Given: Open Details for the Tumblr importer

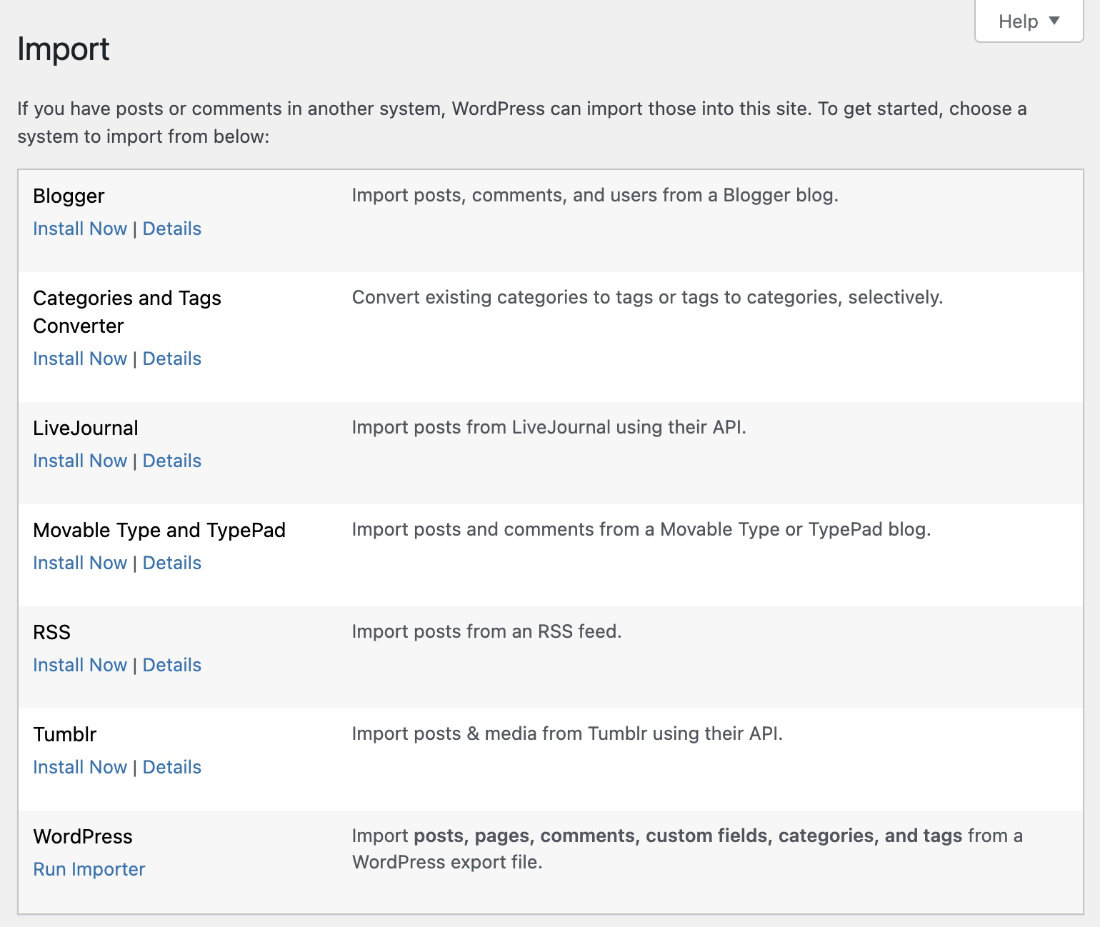Looking at the screenshot, I should (x=172, y=767).
